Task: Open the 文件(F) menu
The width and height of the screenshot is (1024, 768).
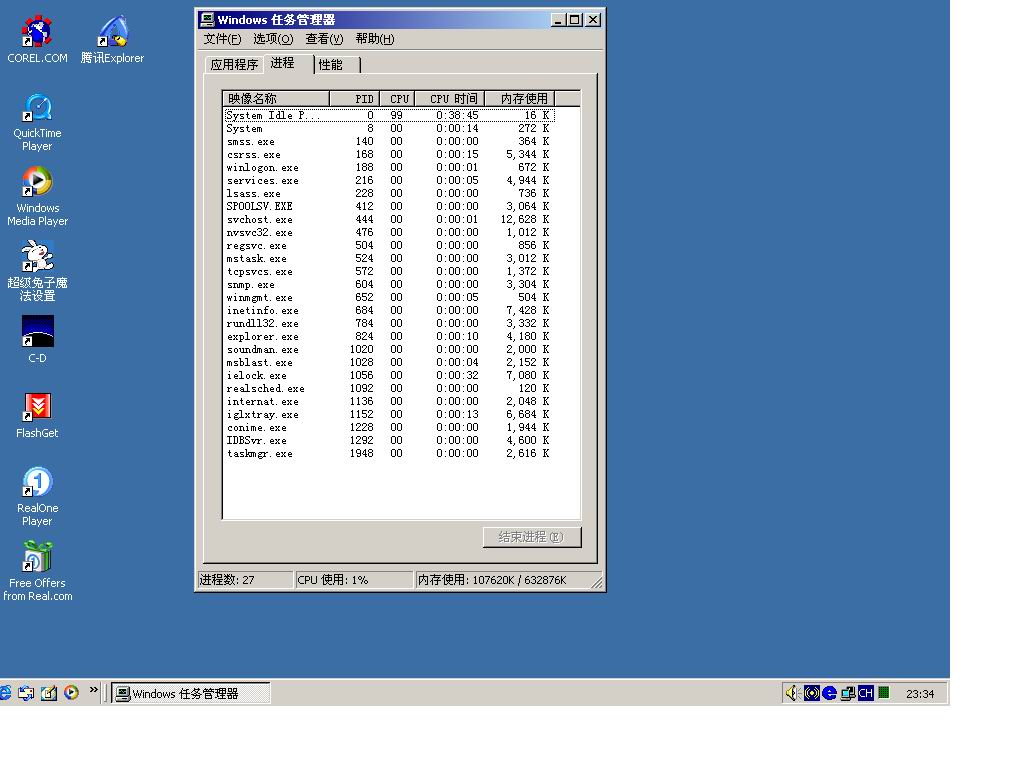Action: (x=222, y=39)
